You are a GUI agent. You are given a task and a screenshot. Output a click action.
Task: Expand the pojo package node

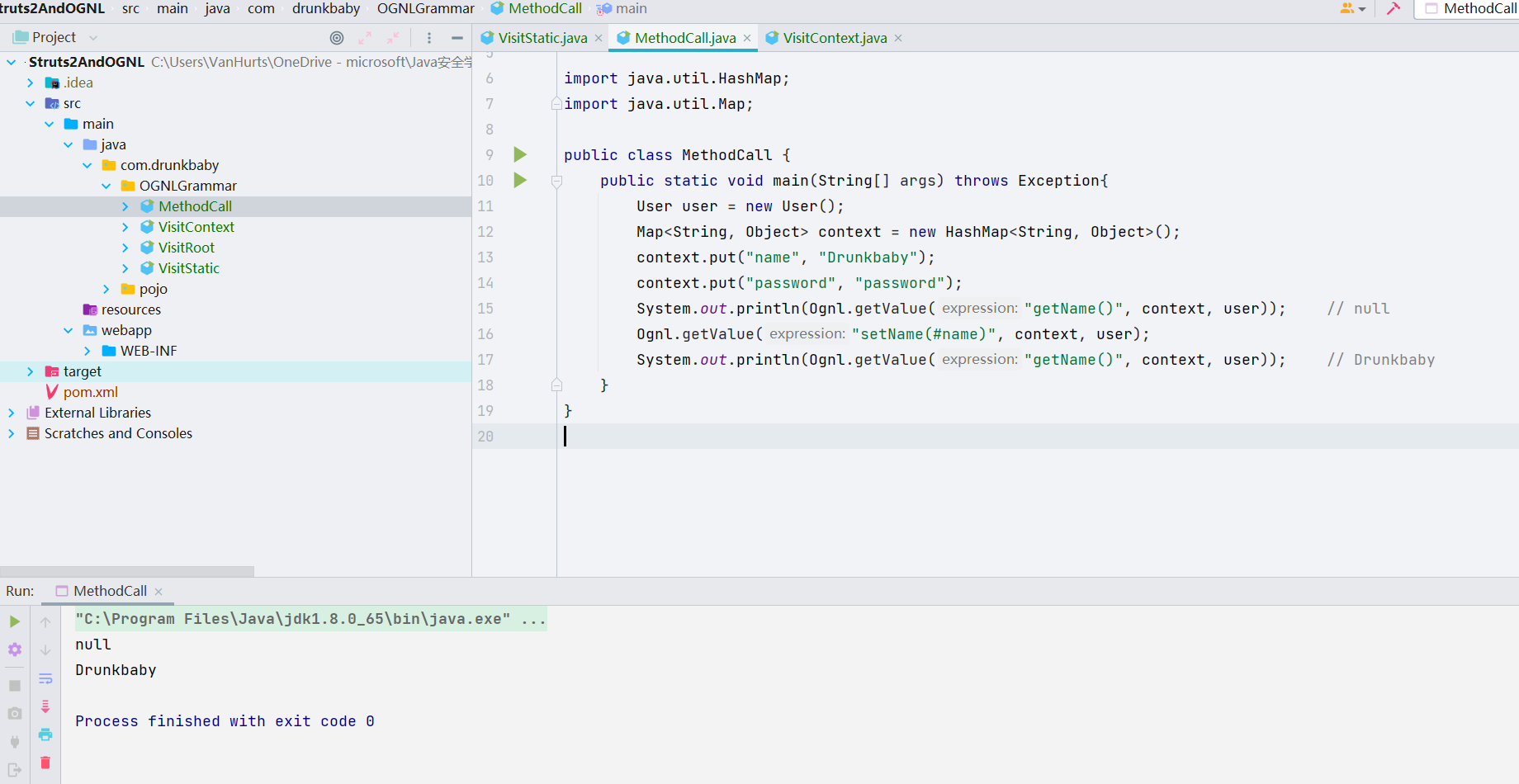click(x=106, y=289)
